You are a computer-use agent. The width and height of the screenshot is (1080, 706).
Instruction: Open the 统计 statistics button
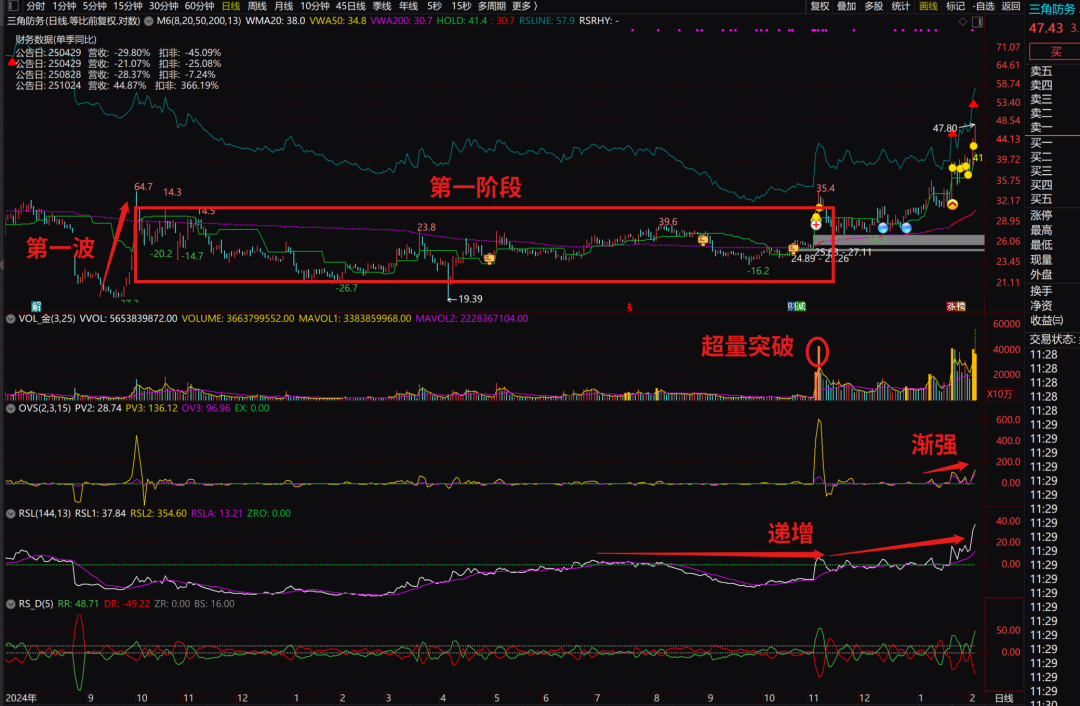900,6
